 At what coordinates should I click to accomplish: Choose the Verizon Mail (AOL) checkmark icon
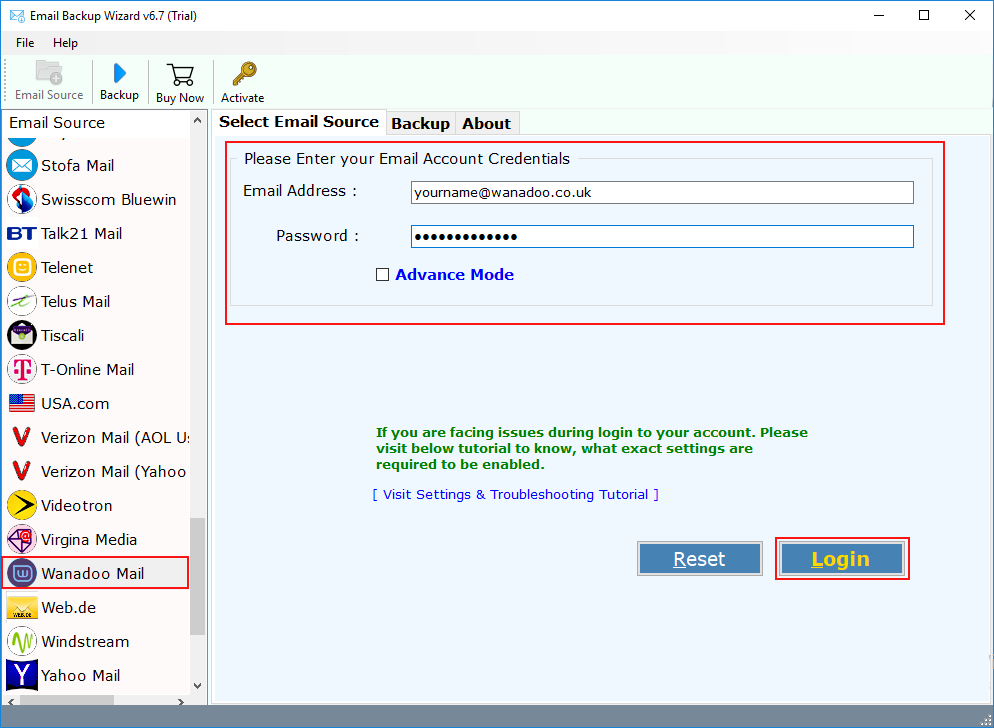pyautogui.click(x=22, y=438)
